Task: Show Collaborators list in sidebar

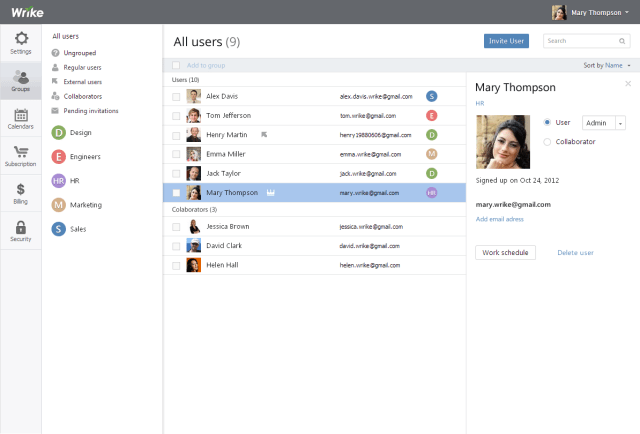Action: click(x=77, y=96)
